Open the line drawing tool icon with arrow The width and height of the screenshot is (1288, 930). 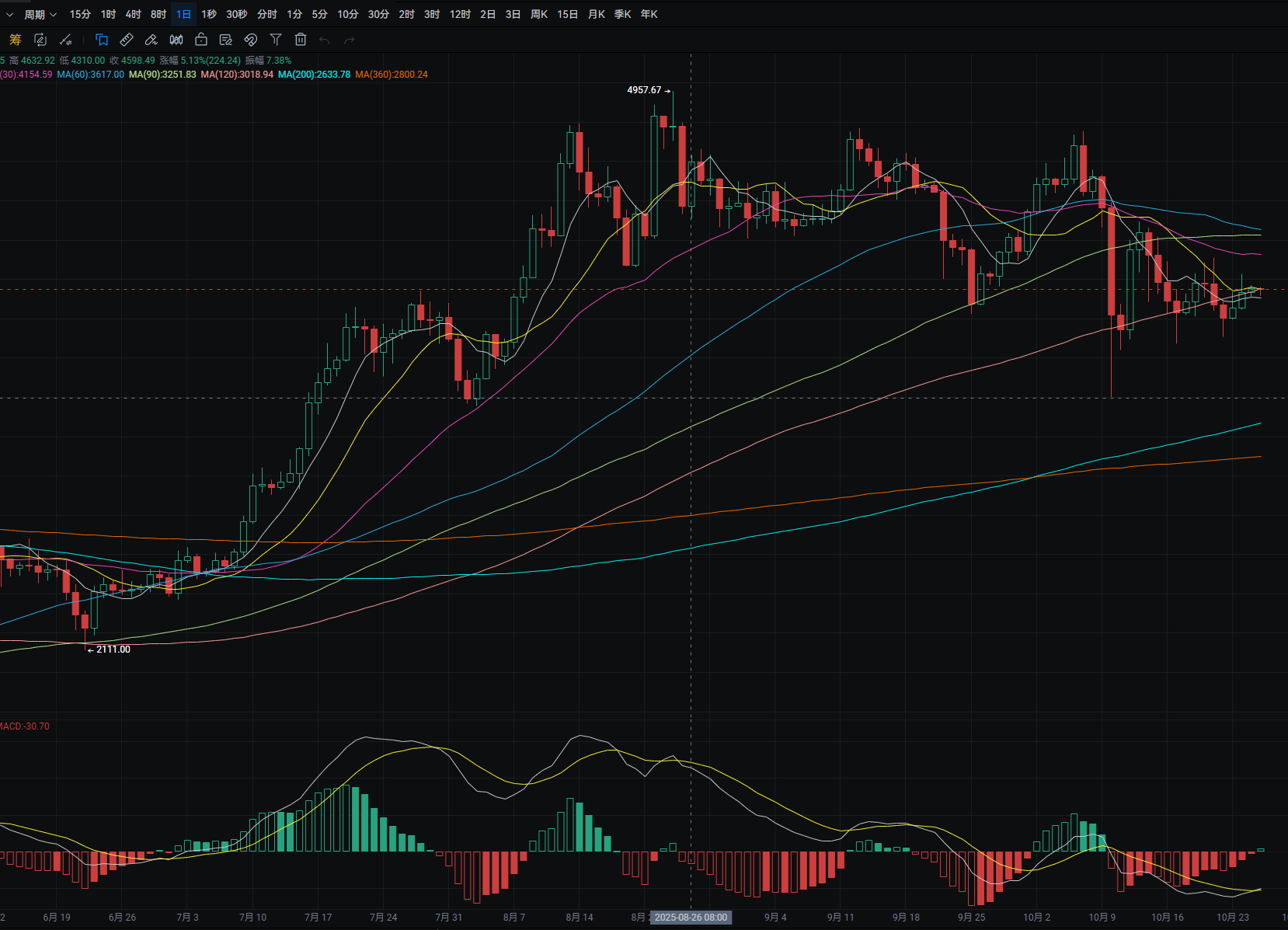click(x=66, y=40)
